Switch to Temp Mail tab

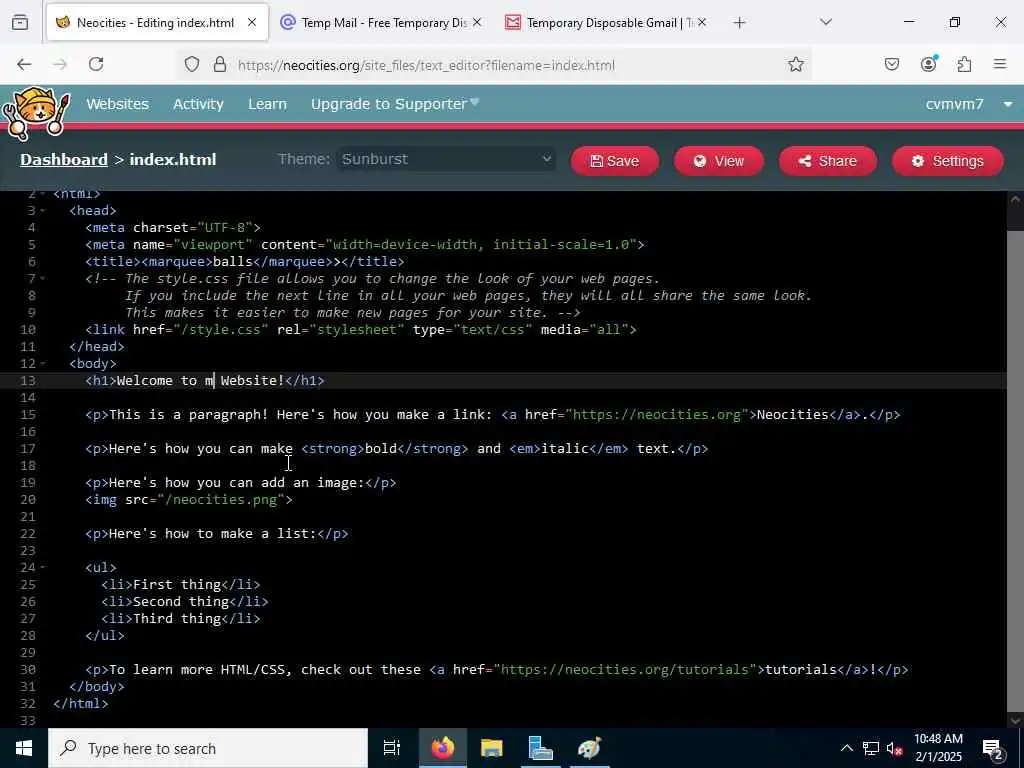(x=382, y=23)
